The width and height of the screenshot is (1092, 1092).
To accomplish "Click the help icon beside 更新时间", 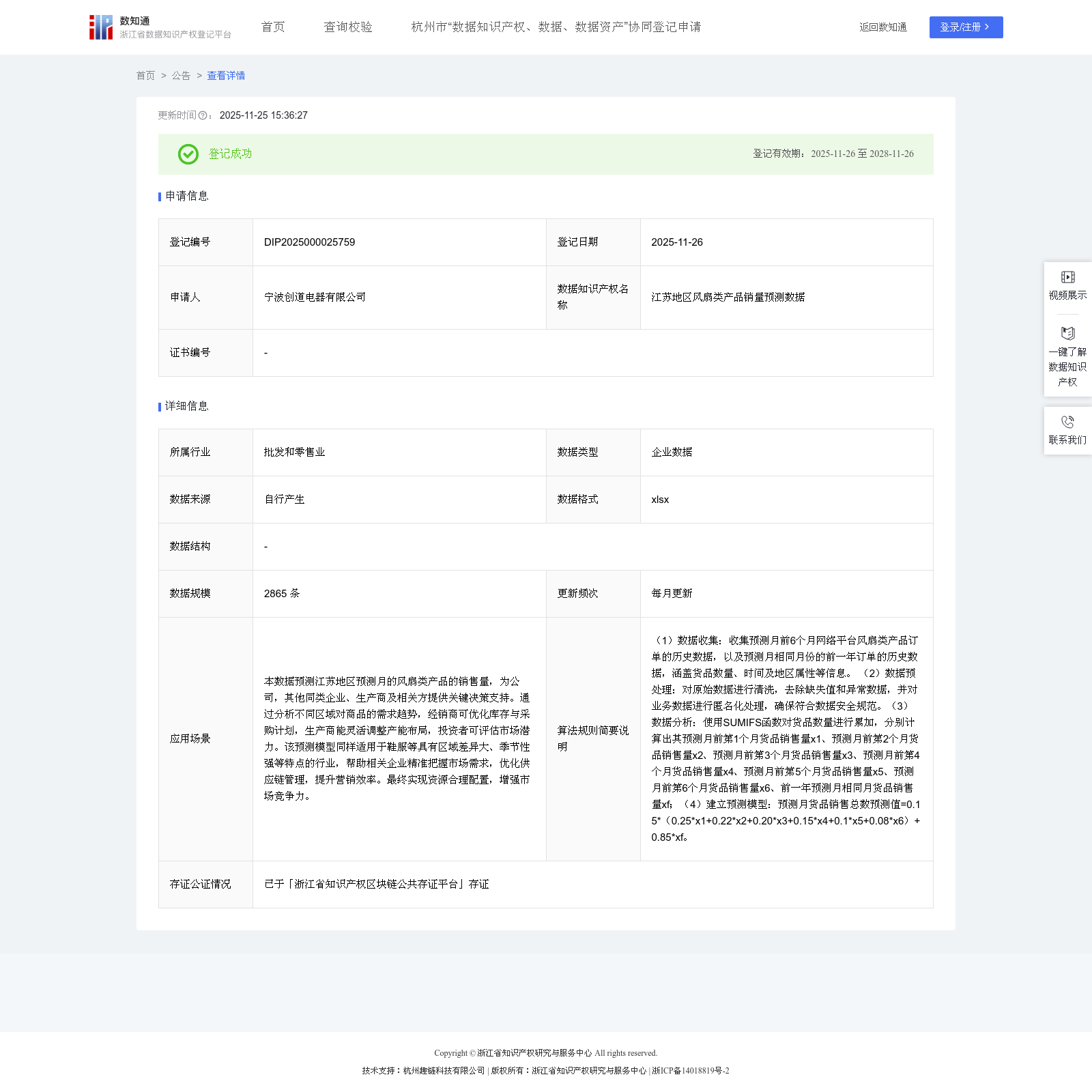I will click(x=202, y=116).
